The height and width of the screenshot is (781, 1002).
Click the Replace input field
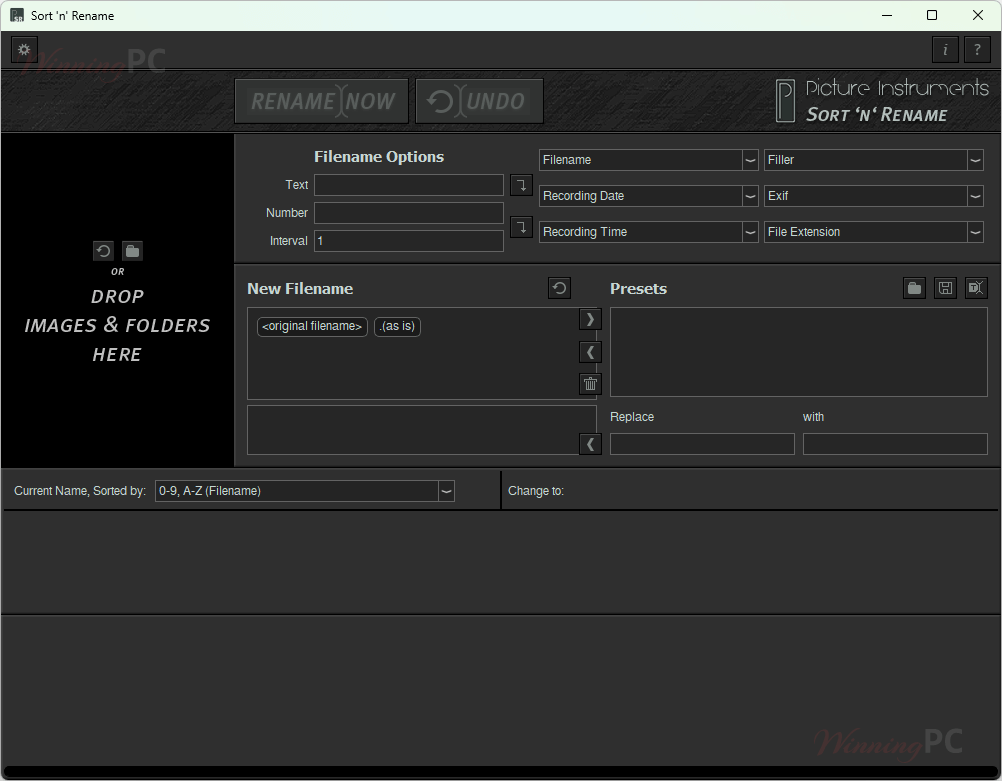pyautogui.click(x=702, y=444)
